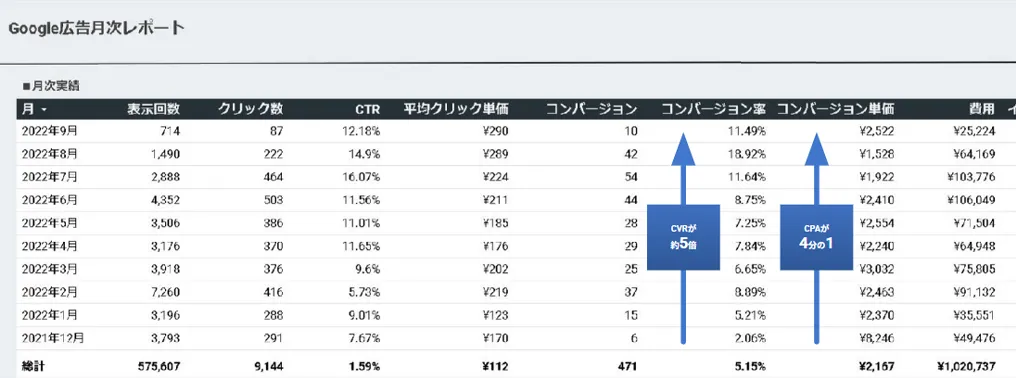This screenshot has width=1016, height=378.
Task: Click impressions value 714
Action: [x=170, y=131]
